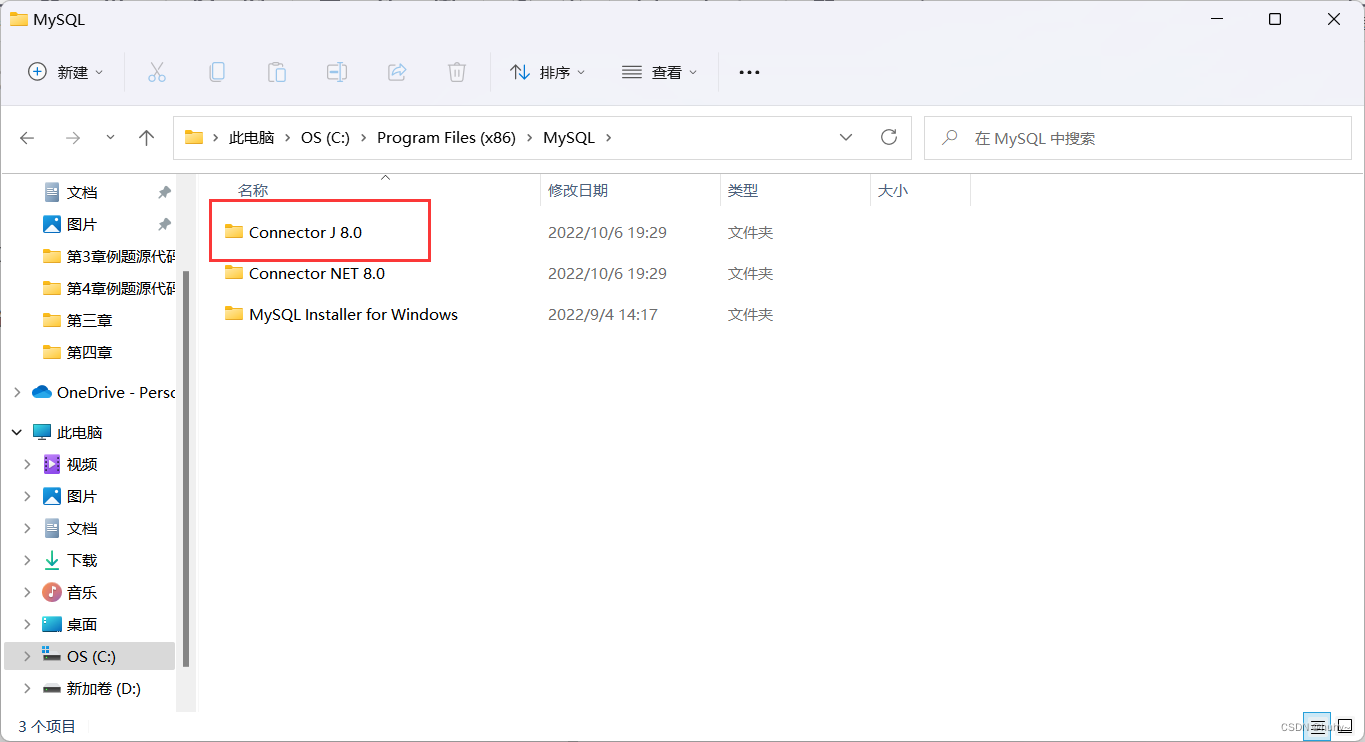Click the date 2022/9/4 14:17
Screen dimensions: 1365x742
(x=603, y=314)
